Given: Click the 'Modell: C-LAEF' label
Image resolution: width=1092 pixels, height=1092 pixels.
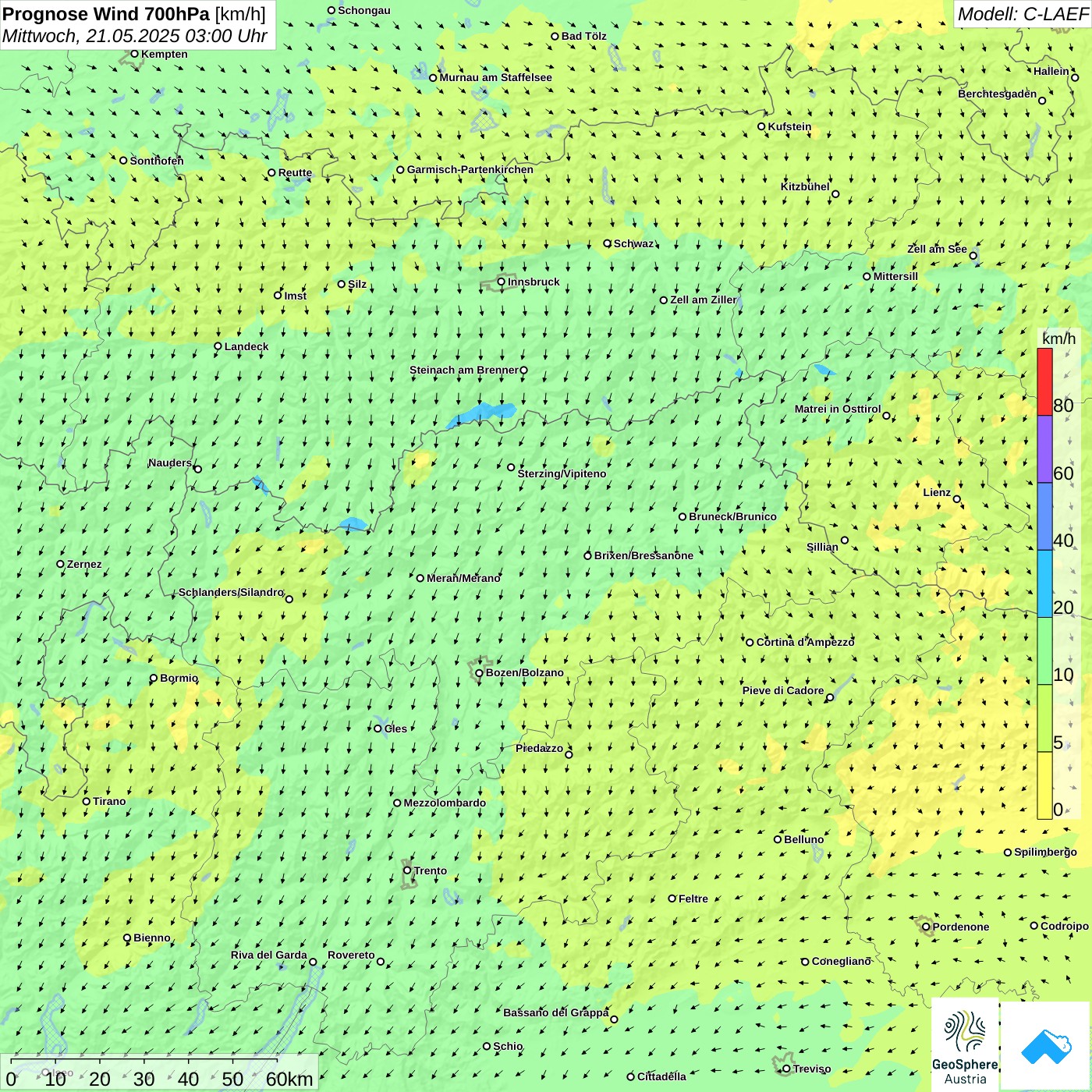Looking at the screenshot, I should [1023, 14].
